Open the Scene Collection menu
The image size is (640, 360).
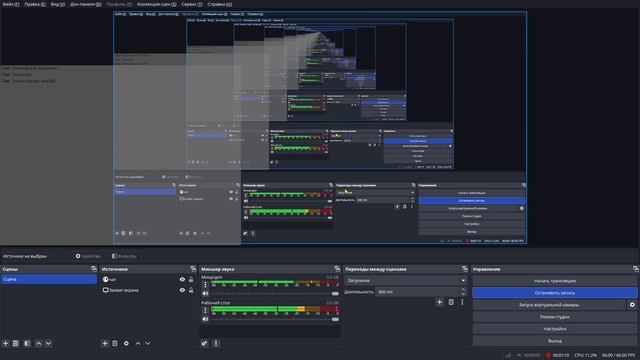pos(157,4)
